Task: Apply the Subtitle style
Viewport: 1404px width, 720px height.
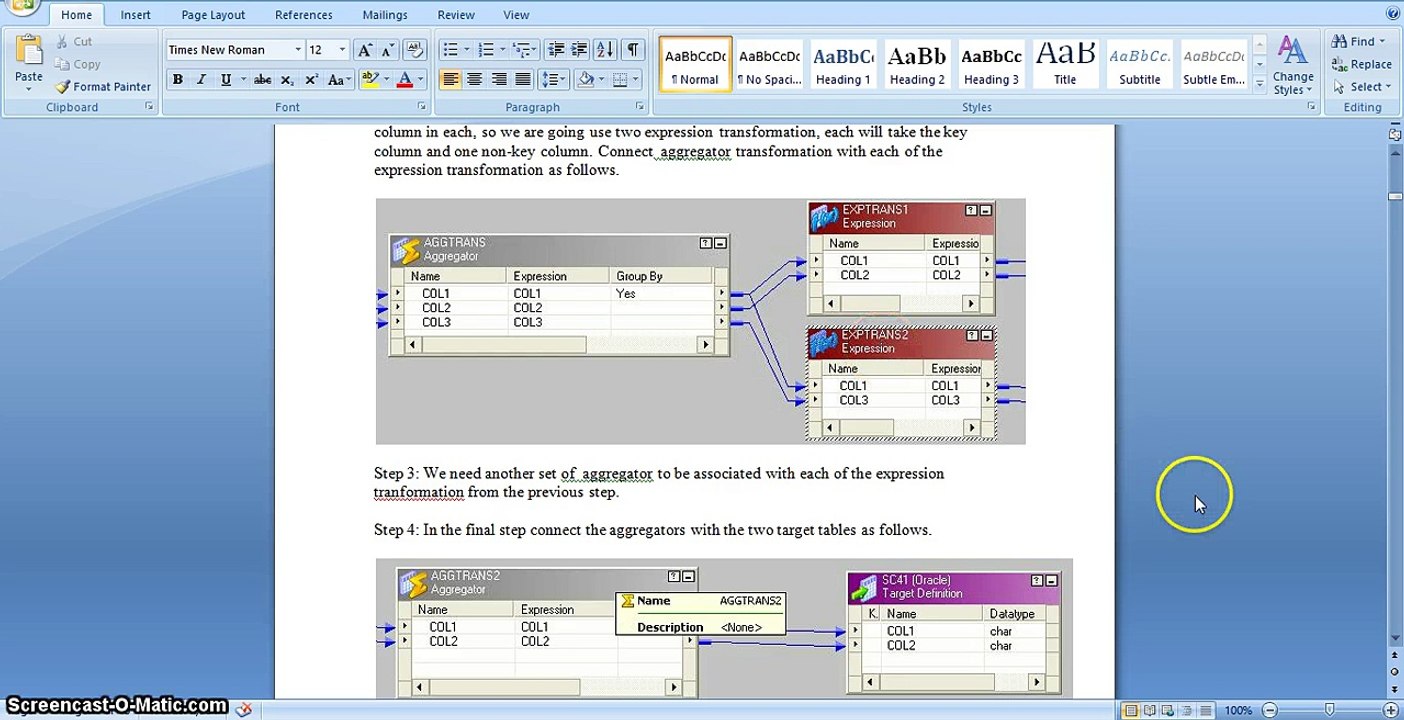Action: click(1139, 65)
